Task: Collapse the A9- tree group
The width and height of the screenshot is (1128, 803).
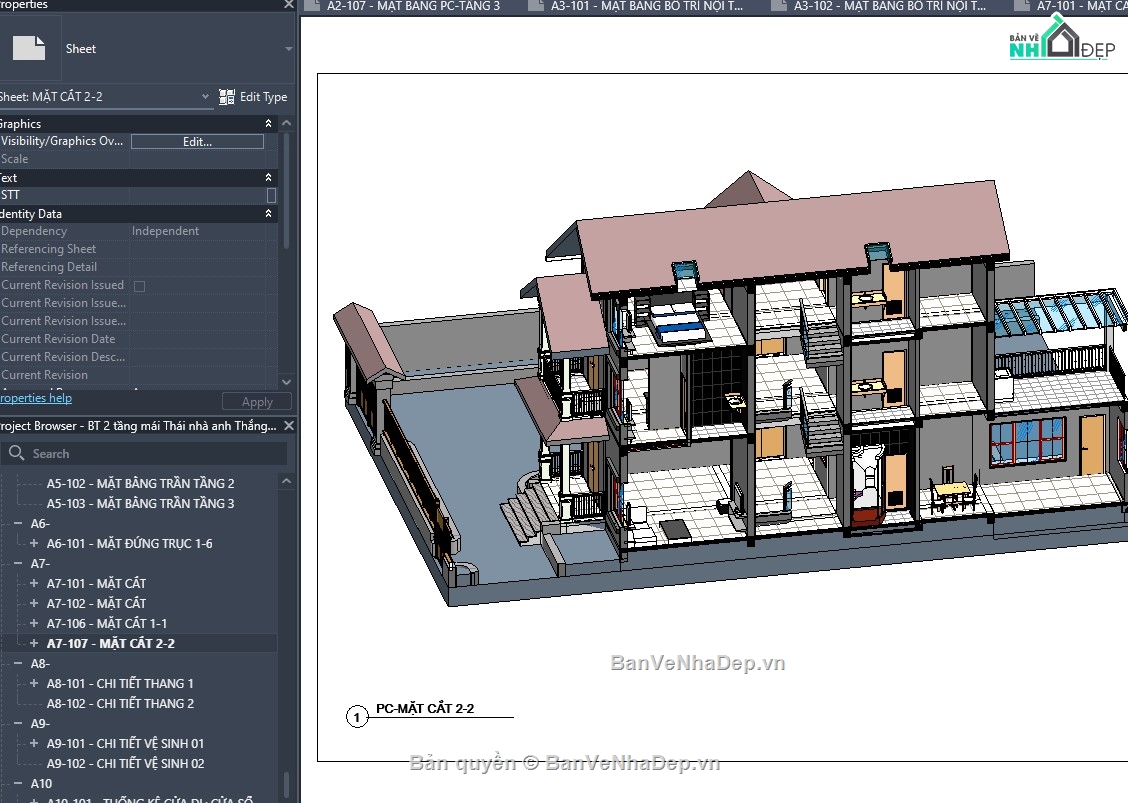Action: point(18,723)
